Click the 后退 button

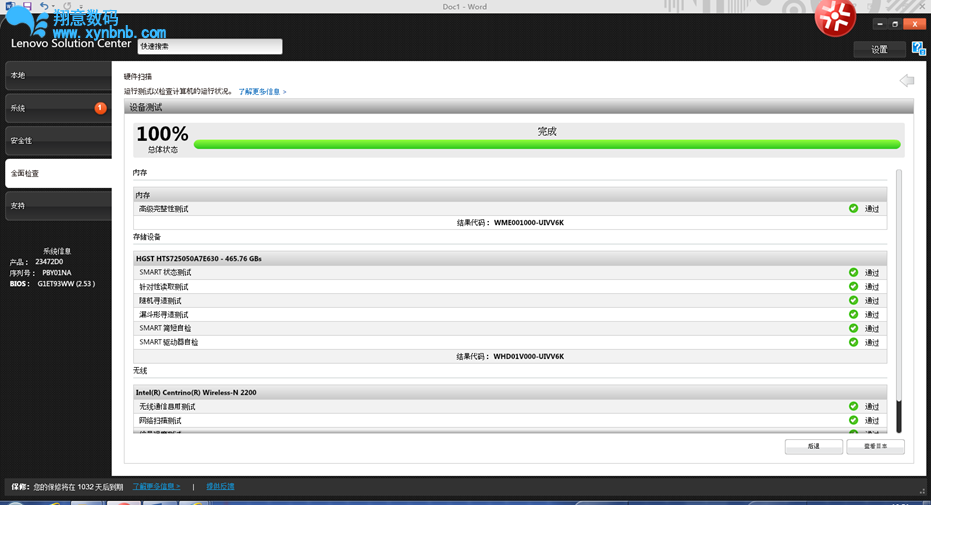coord(814,446)
